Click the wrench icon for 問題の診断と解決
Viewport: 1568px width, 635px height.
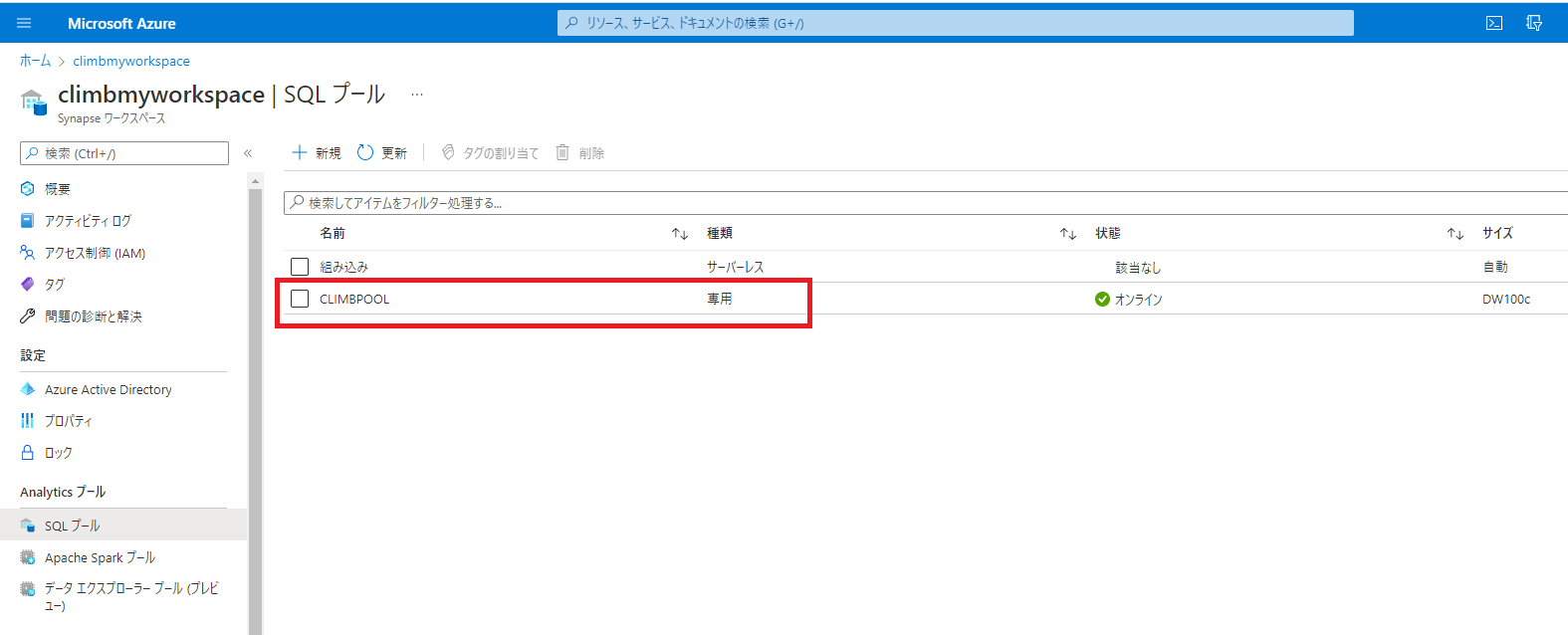click(x=28, y=316)
